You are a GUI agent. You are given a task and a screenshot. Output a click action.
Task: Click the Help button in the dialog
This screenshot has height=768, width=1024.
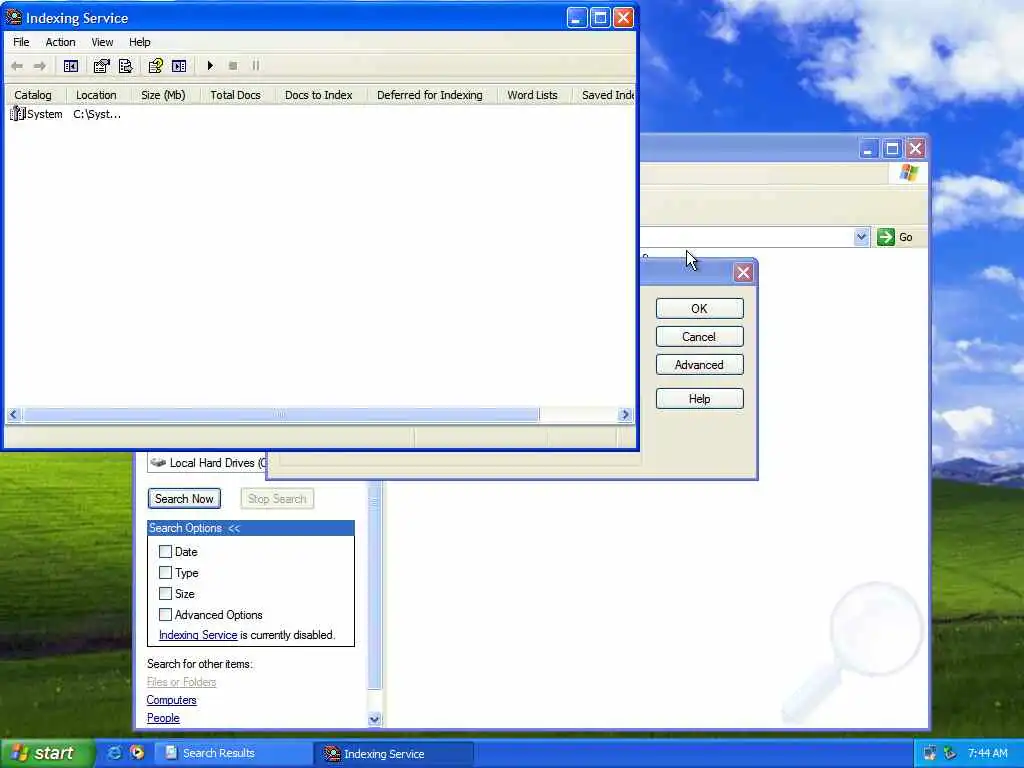[699, 398]
